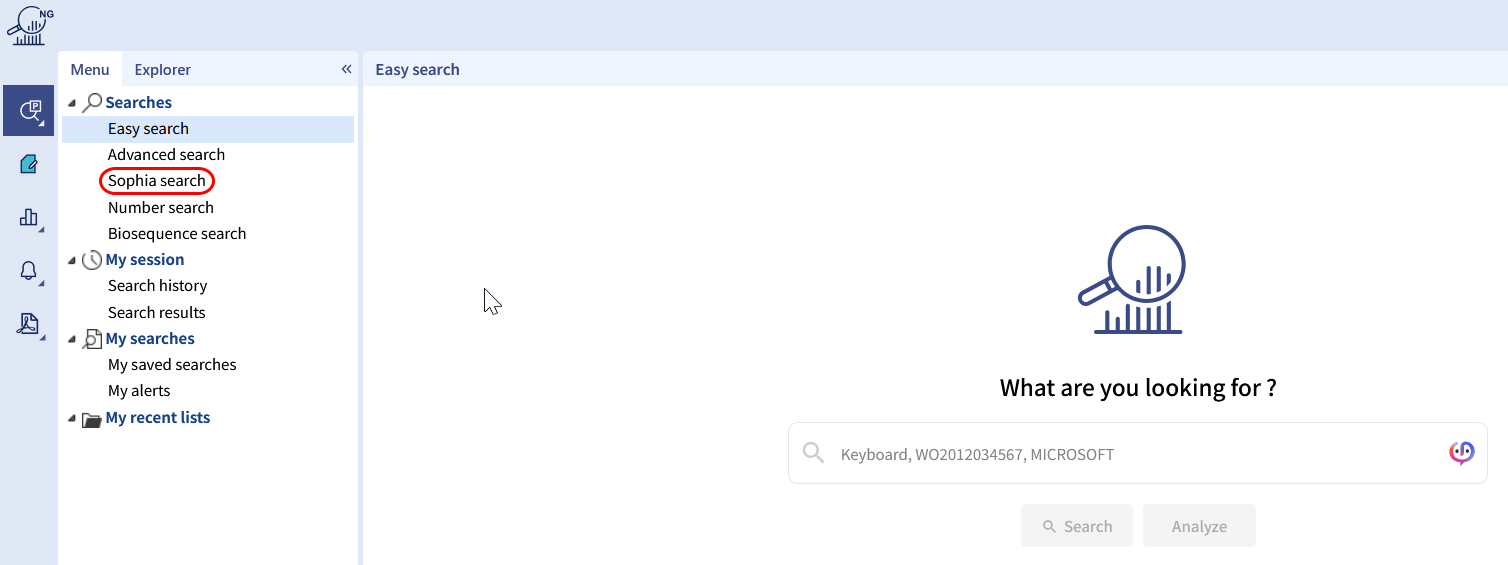The height and width of the screenshot is (565, 1508).
Task: Collapse the My session tree section
Action: click(71, 260)
